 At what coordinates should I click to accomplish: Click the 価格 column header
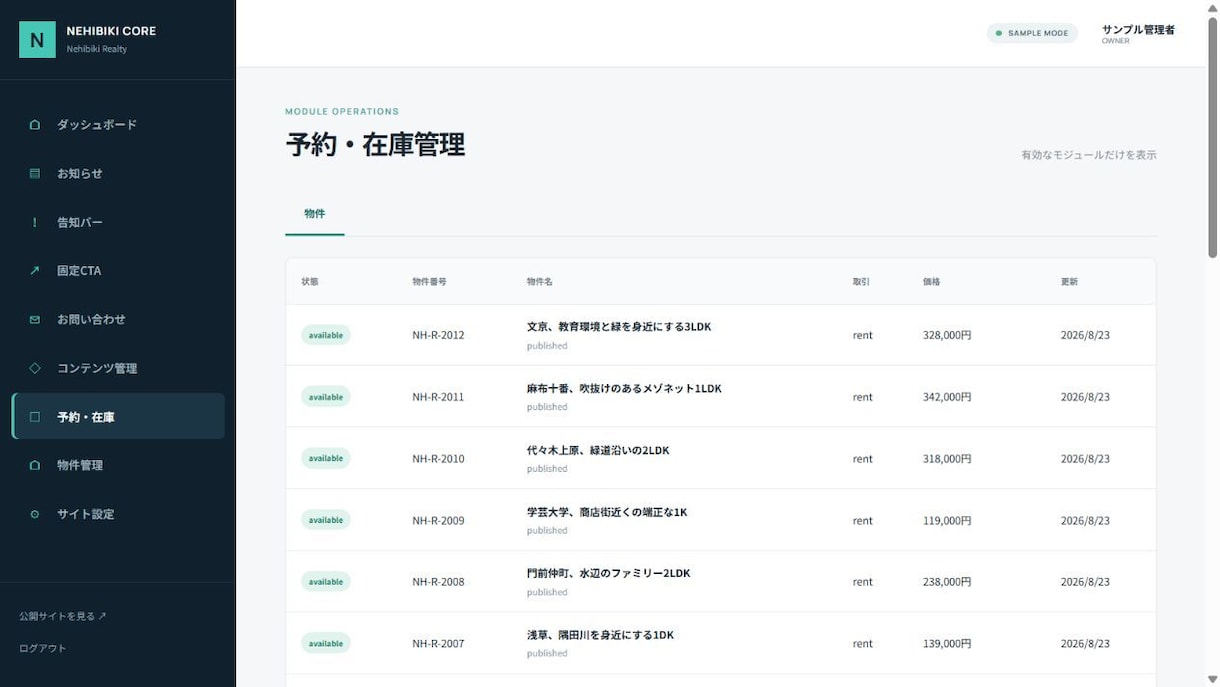[x=931, y=282]
